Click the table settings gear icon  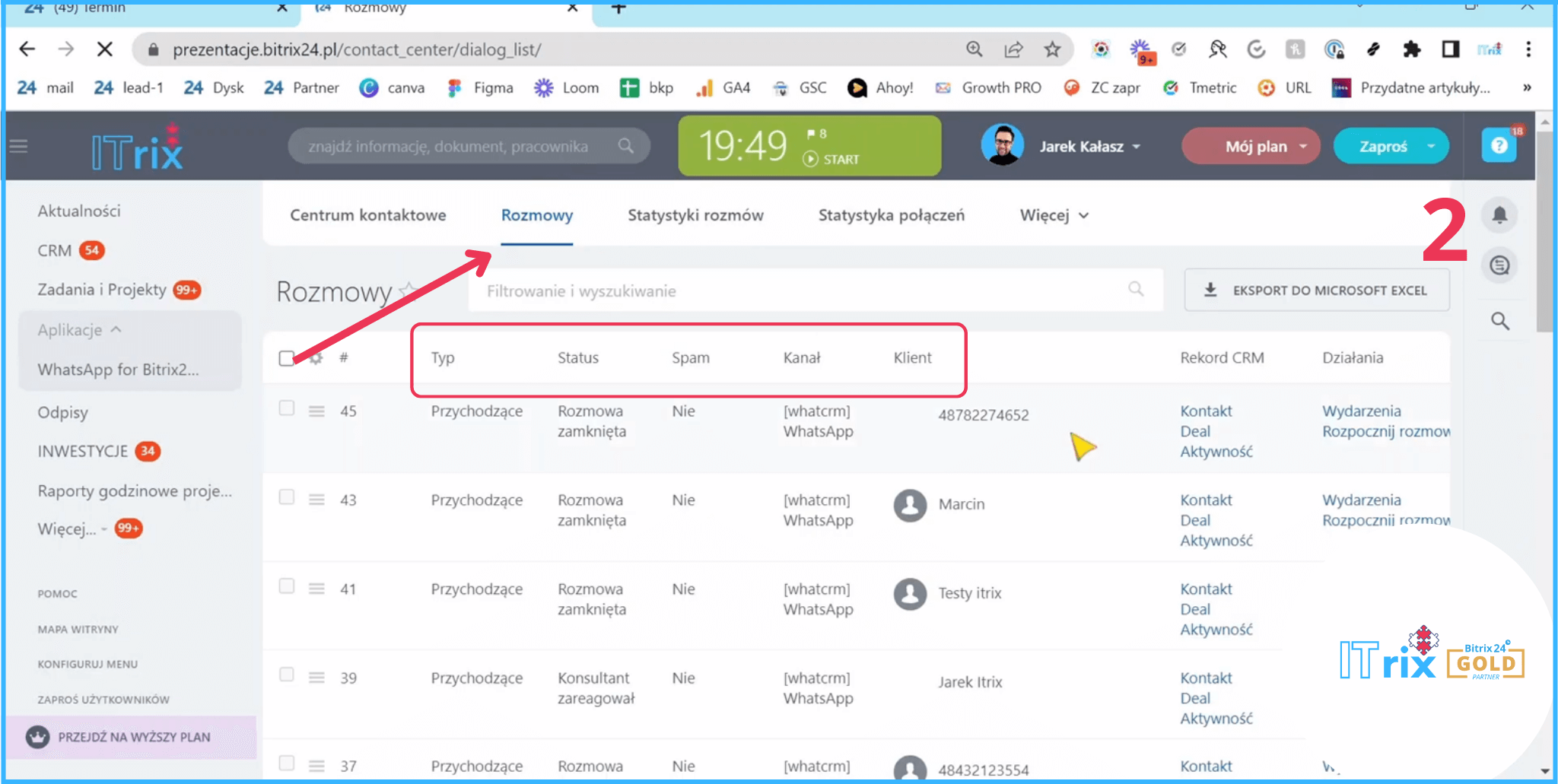click(316, 358)
